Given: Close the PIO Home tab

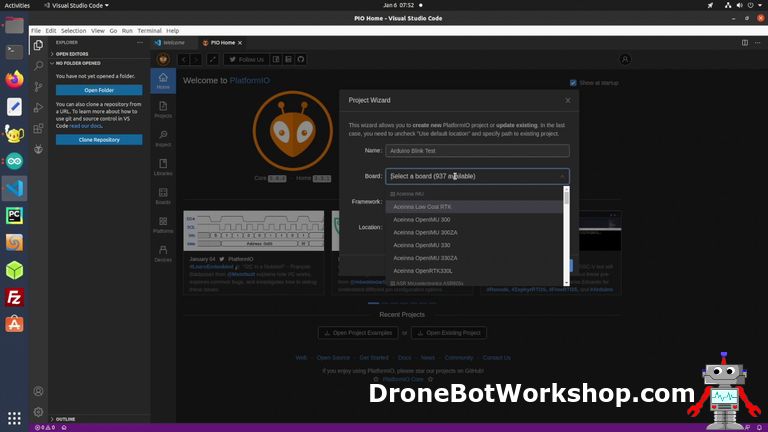Looking at the screenshot, I should (x=240, y=43).
